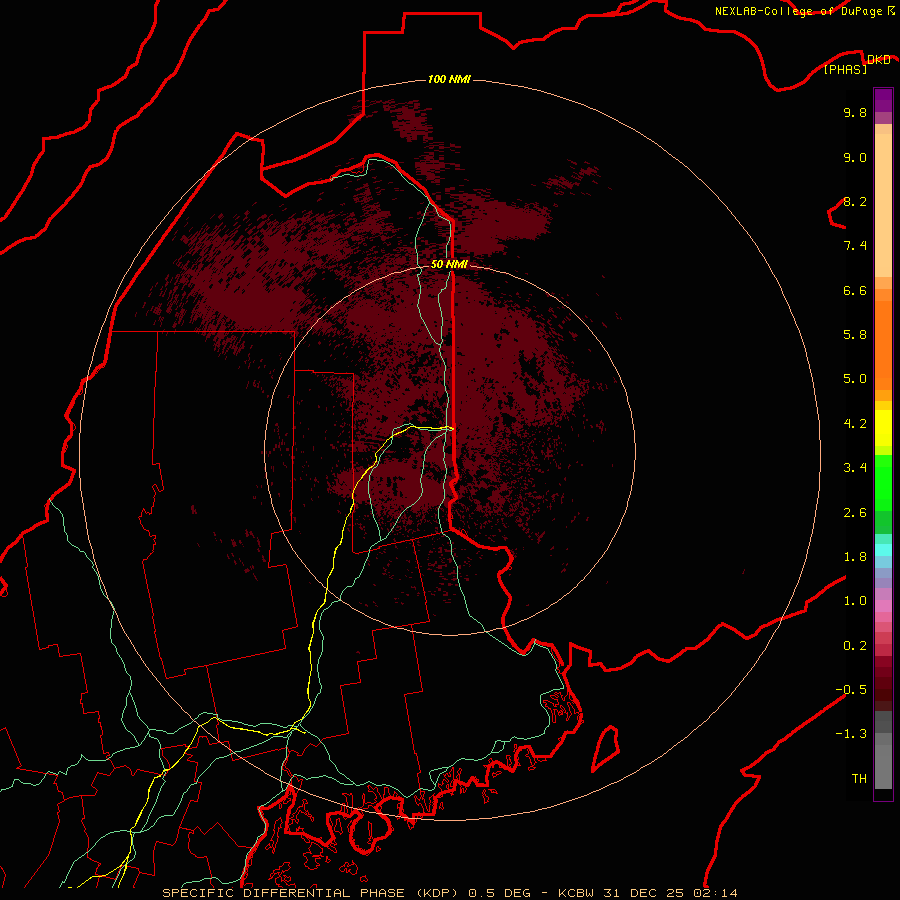Click the 5.8 color scale value
The image size is (900, 900).
click(x=855, y=335)
